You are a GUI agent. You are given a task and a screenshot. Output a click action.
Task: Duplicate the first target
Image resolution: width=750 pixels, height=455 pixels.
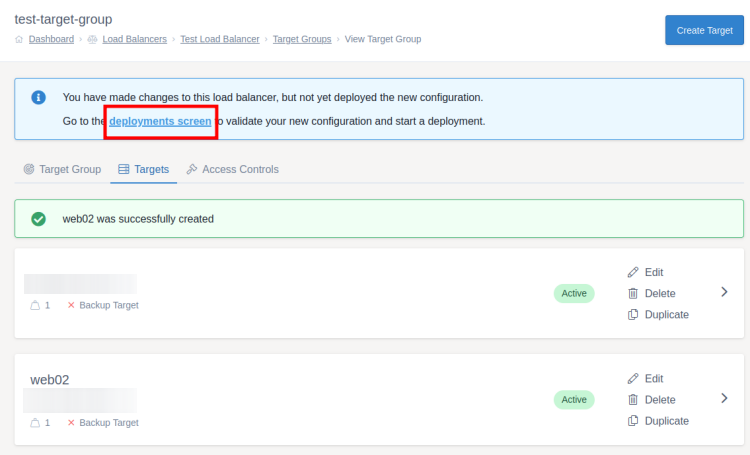click(x=658, y=314)
